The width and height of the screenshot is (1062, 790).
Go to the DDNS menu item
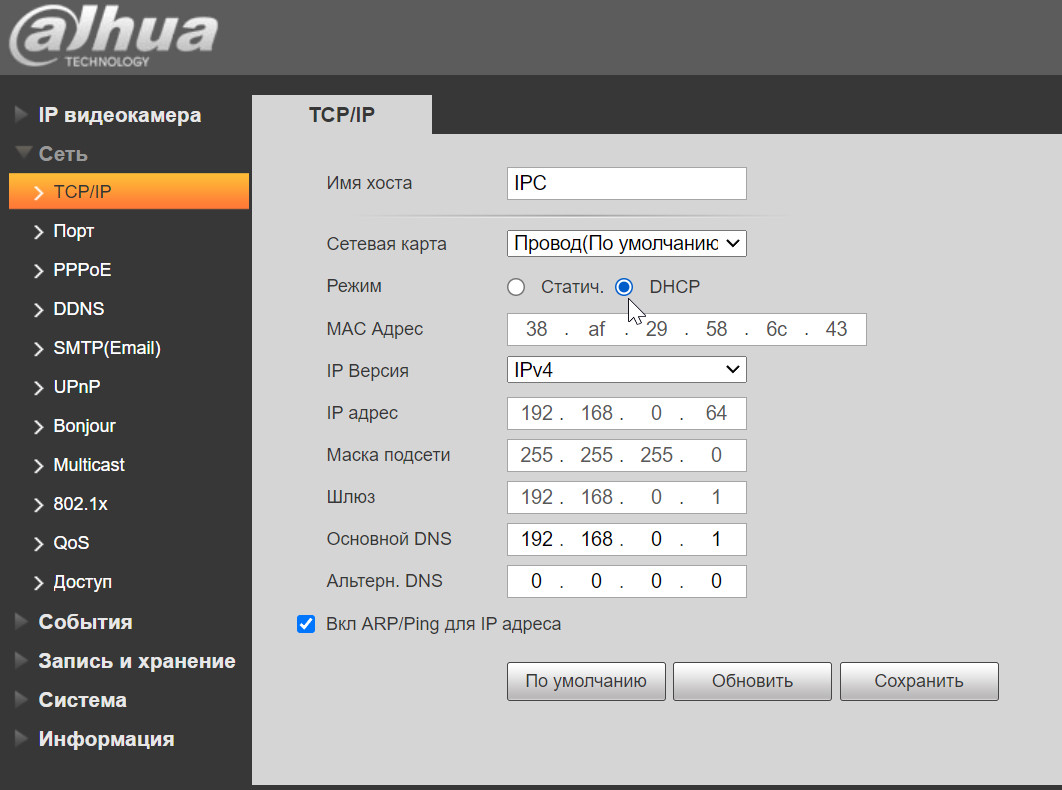(78, 309)
